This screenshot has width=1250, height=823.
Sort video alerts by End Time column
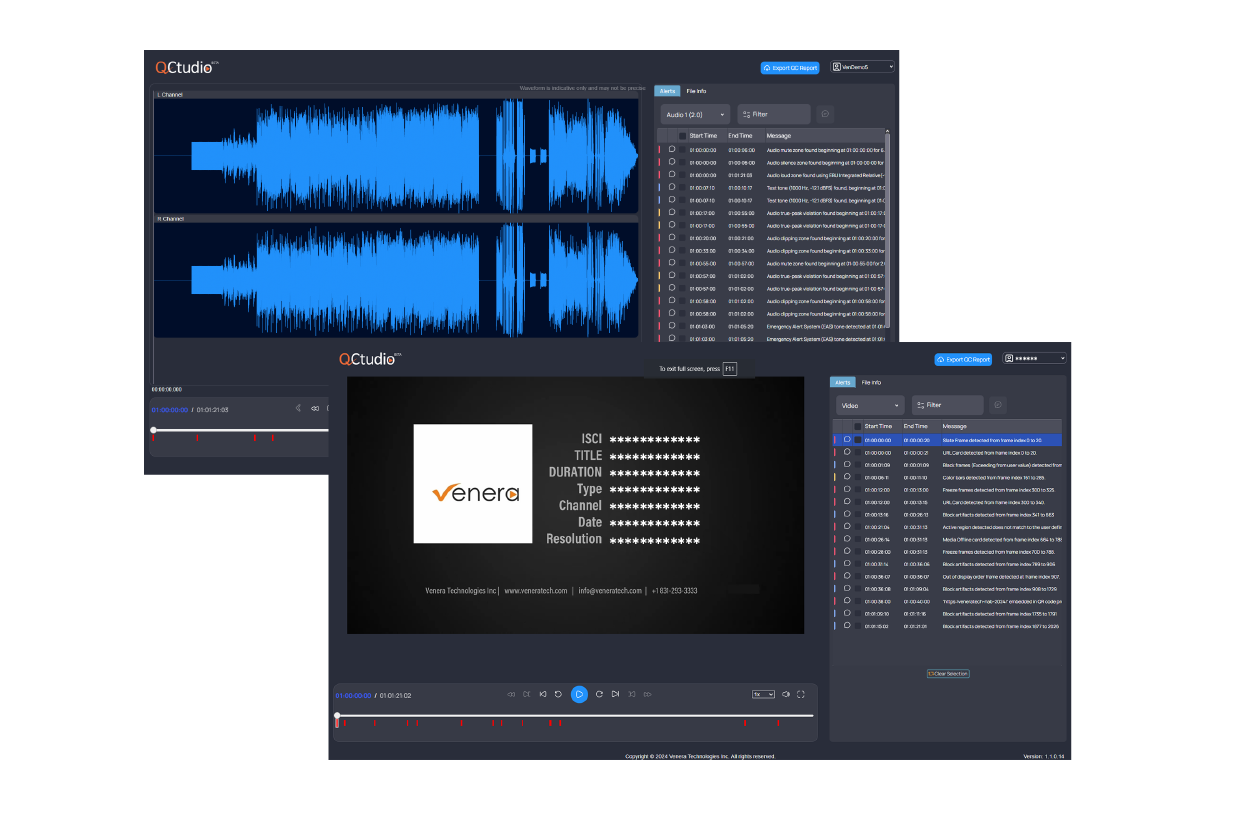coord(915,426)
